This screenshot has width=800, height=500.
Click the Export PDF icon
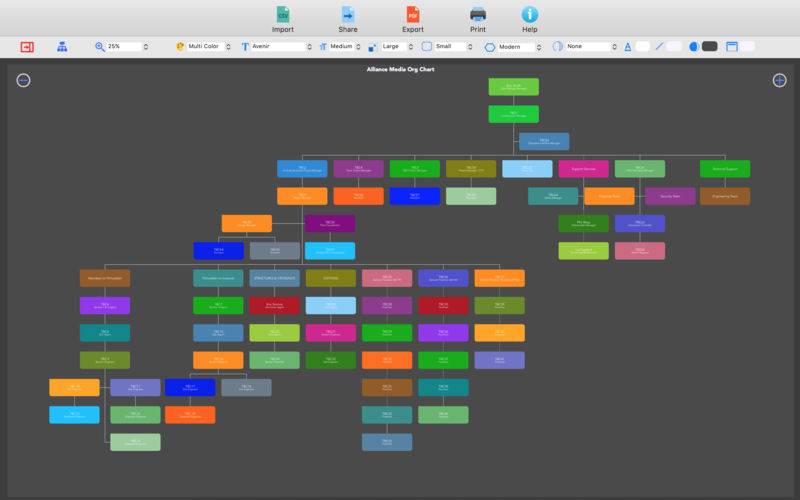(413, 14)
